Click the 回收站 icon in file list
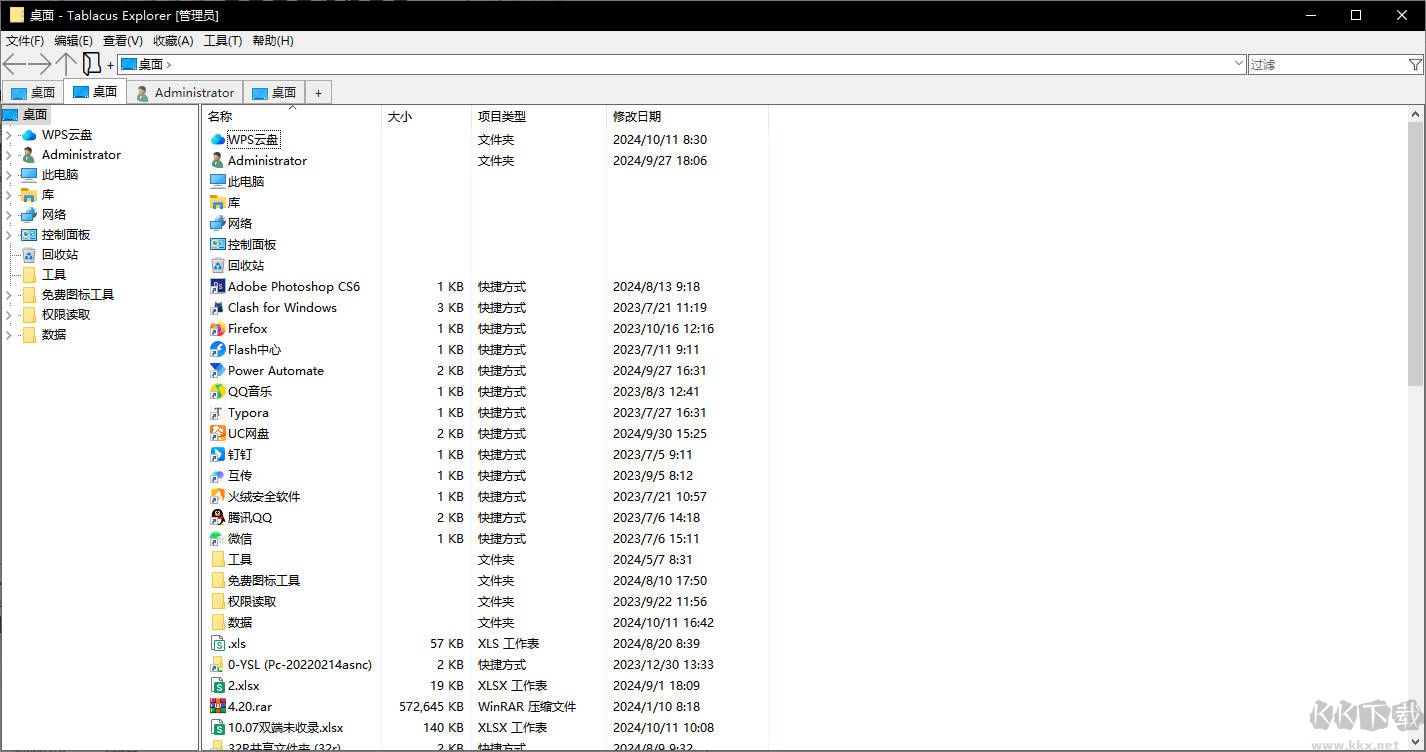The height and width of the screenshot is (752, 1426). point(218,266)
